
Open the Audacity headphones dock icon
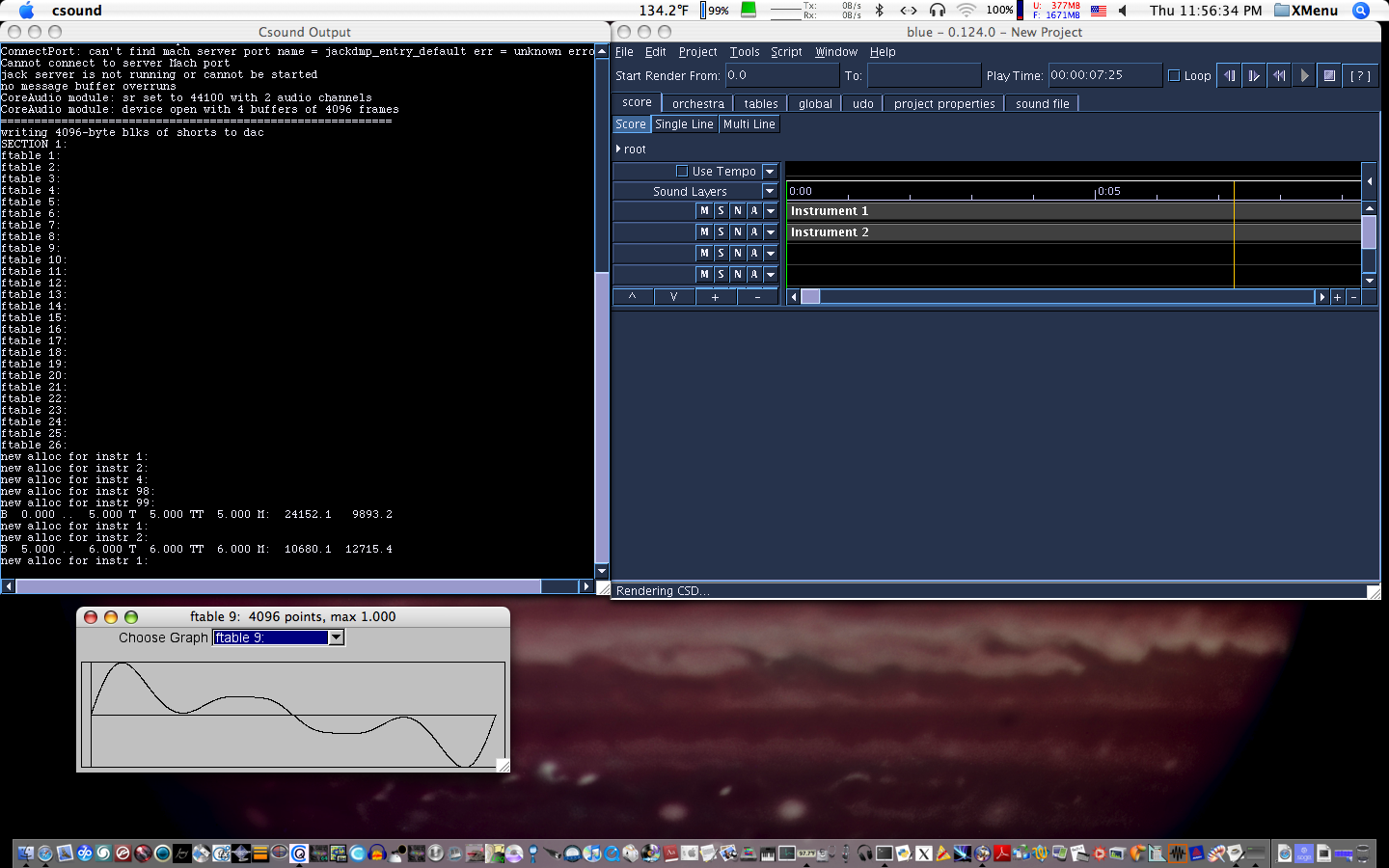(377, 853)
